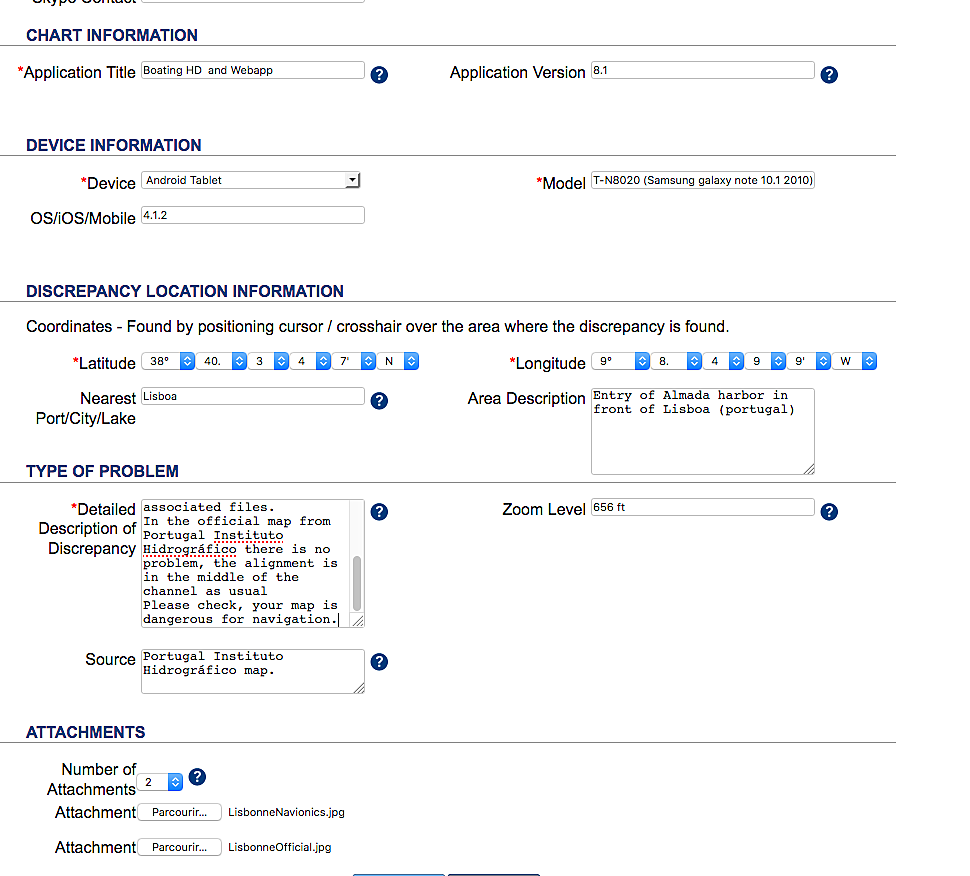Click help icon next to Zoom Level
The height and width of the screenshot is (876, 970).
(x=829, y=512)
